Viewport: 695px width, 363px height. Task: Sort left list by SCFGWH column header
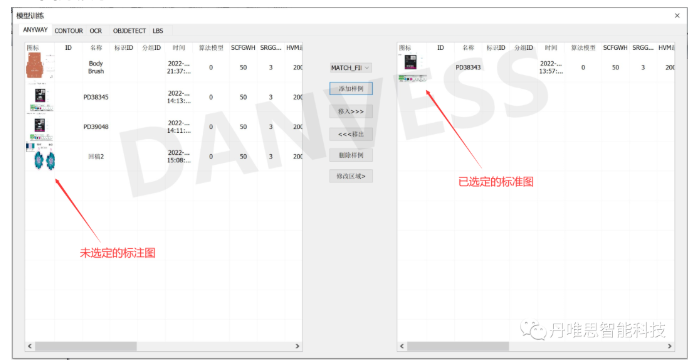click(243, 47)
